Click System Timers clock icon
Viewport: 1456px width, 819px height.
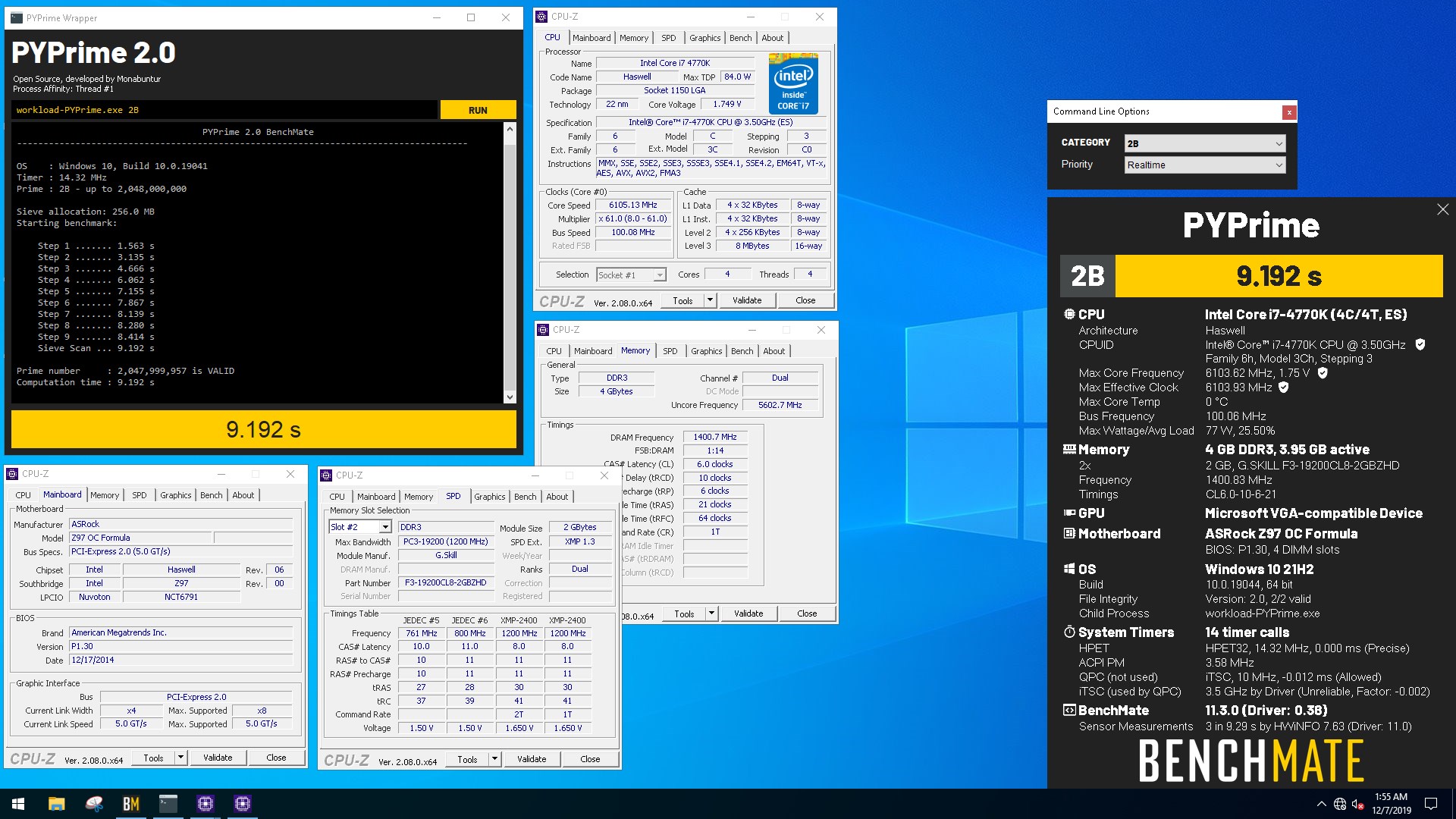(x=1069, y=632)
